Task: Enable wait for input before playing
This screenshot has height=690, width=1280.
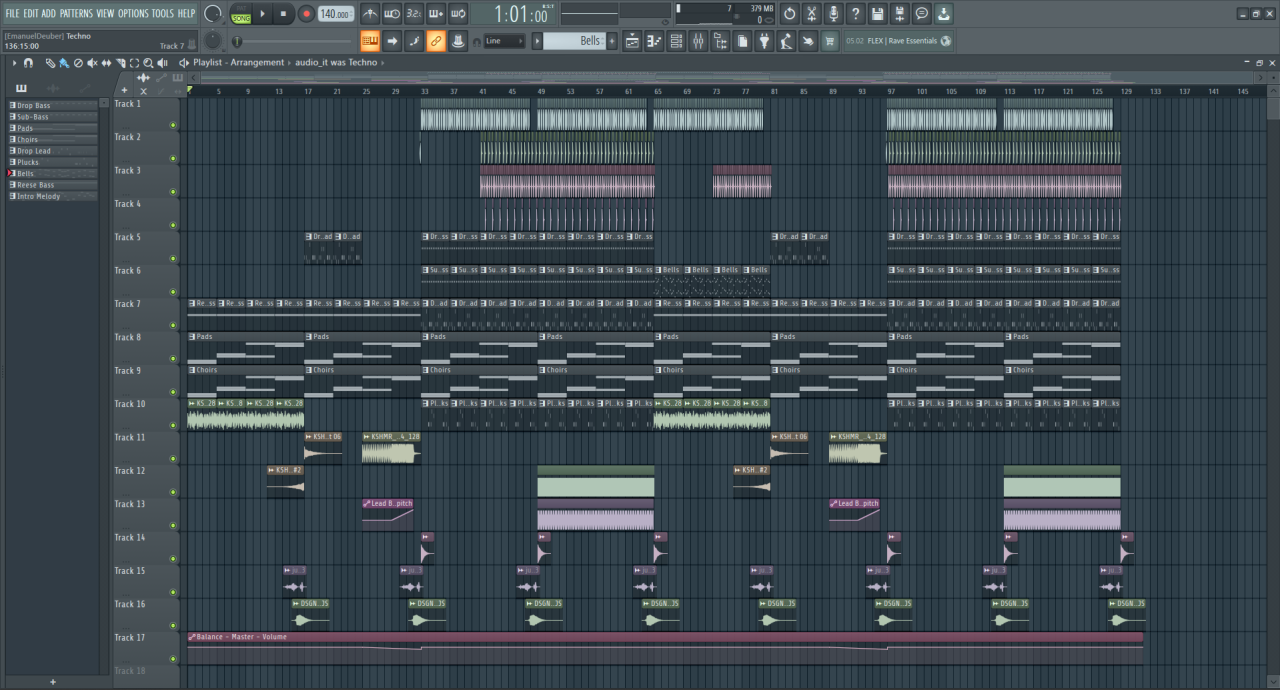Action: [392, 14]
